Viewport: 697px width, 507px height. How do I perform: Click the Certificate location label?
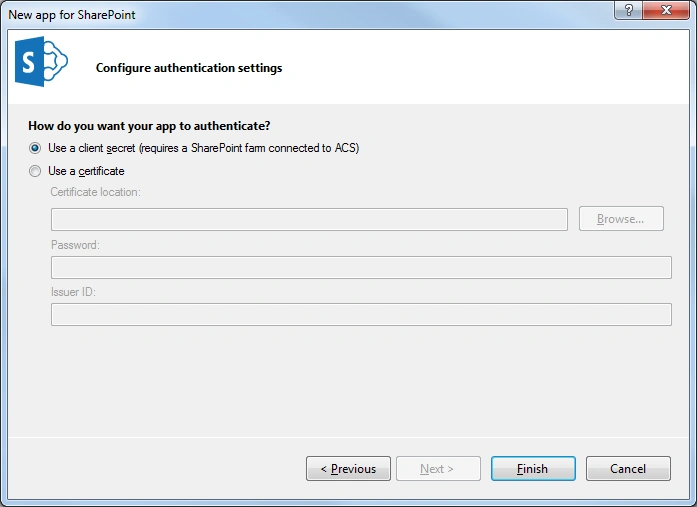click(x=96, y=192)
